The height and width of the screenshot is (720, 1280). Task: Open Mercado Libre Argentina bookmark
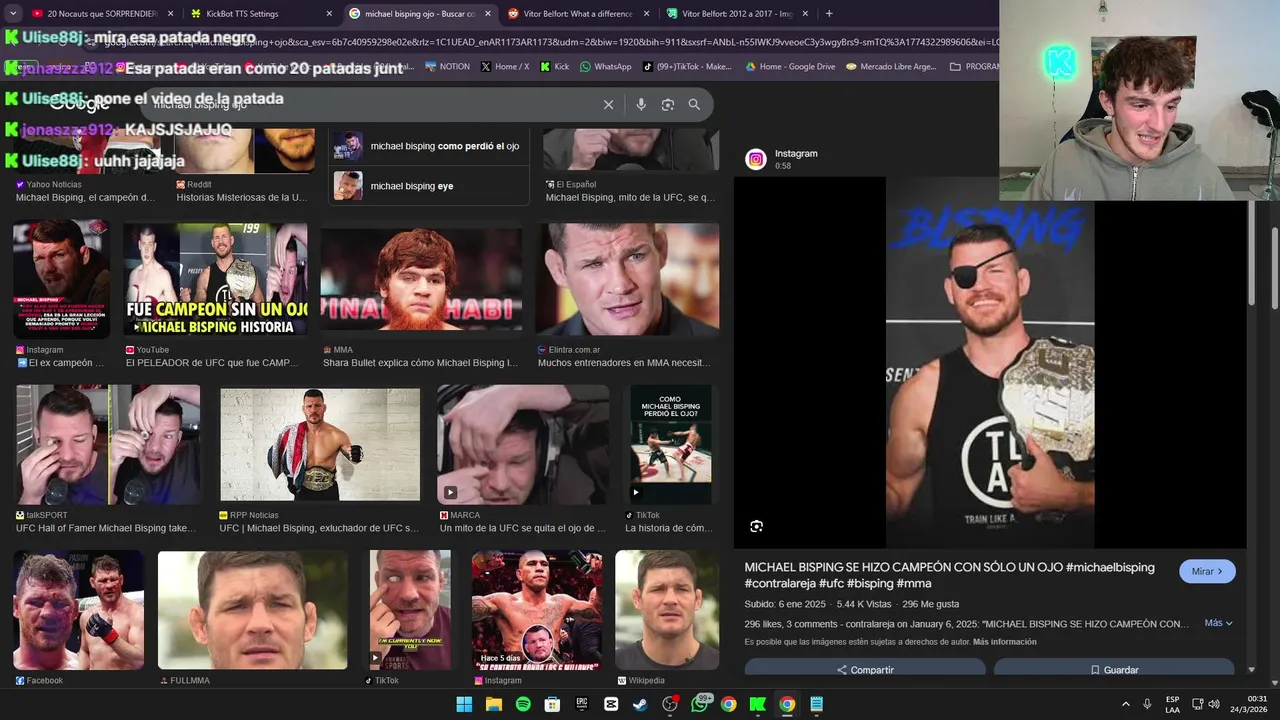(891, 67)
